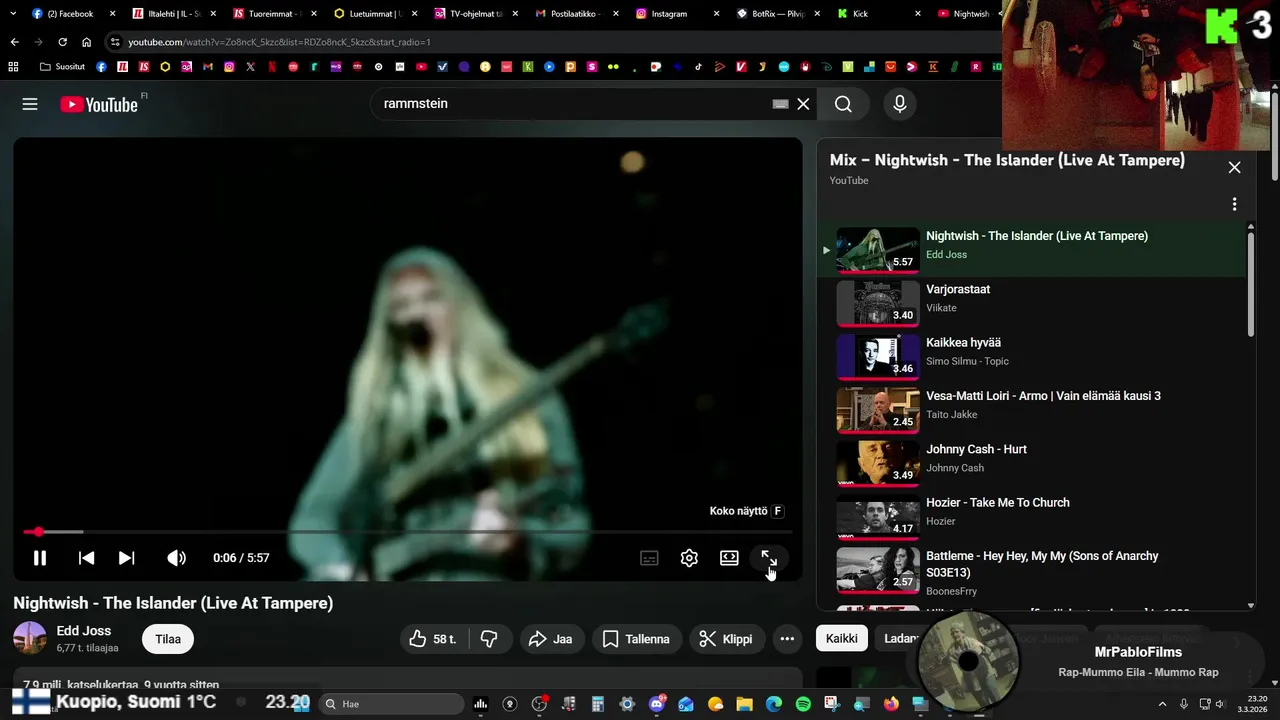Open Edd Joss channel name link

tap(84, 631)
